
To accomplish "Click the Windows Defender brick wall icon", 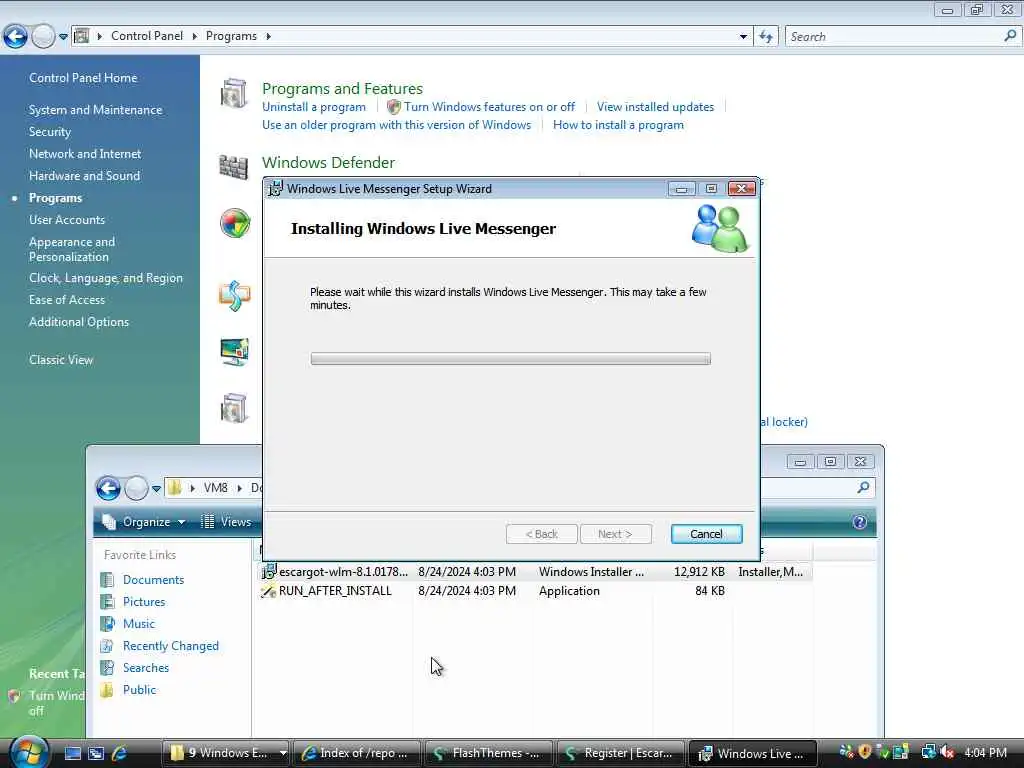I will click(x=233, y=167).
